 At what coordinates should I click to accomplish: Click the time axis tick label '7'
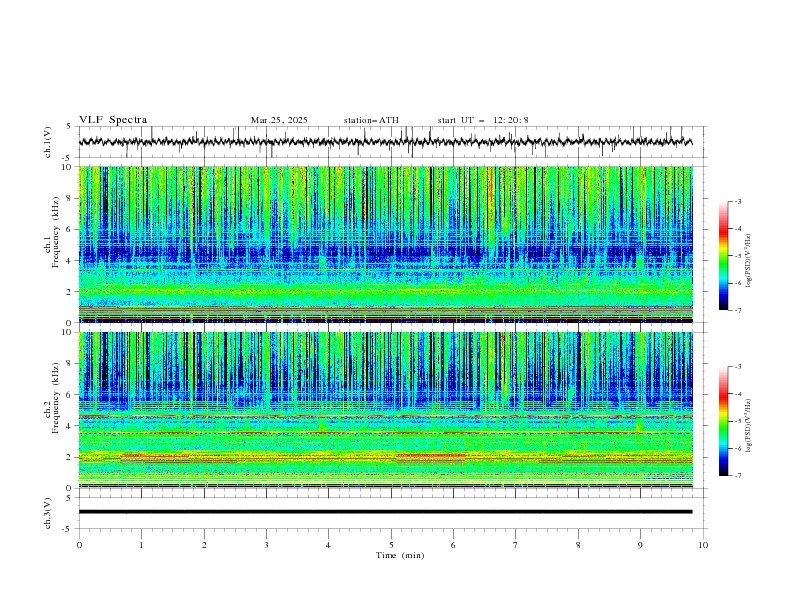pos(516,545)
